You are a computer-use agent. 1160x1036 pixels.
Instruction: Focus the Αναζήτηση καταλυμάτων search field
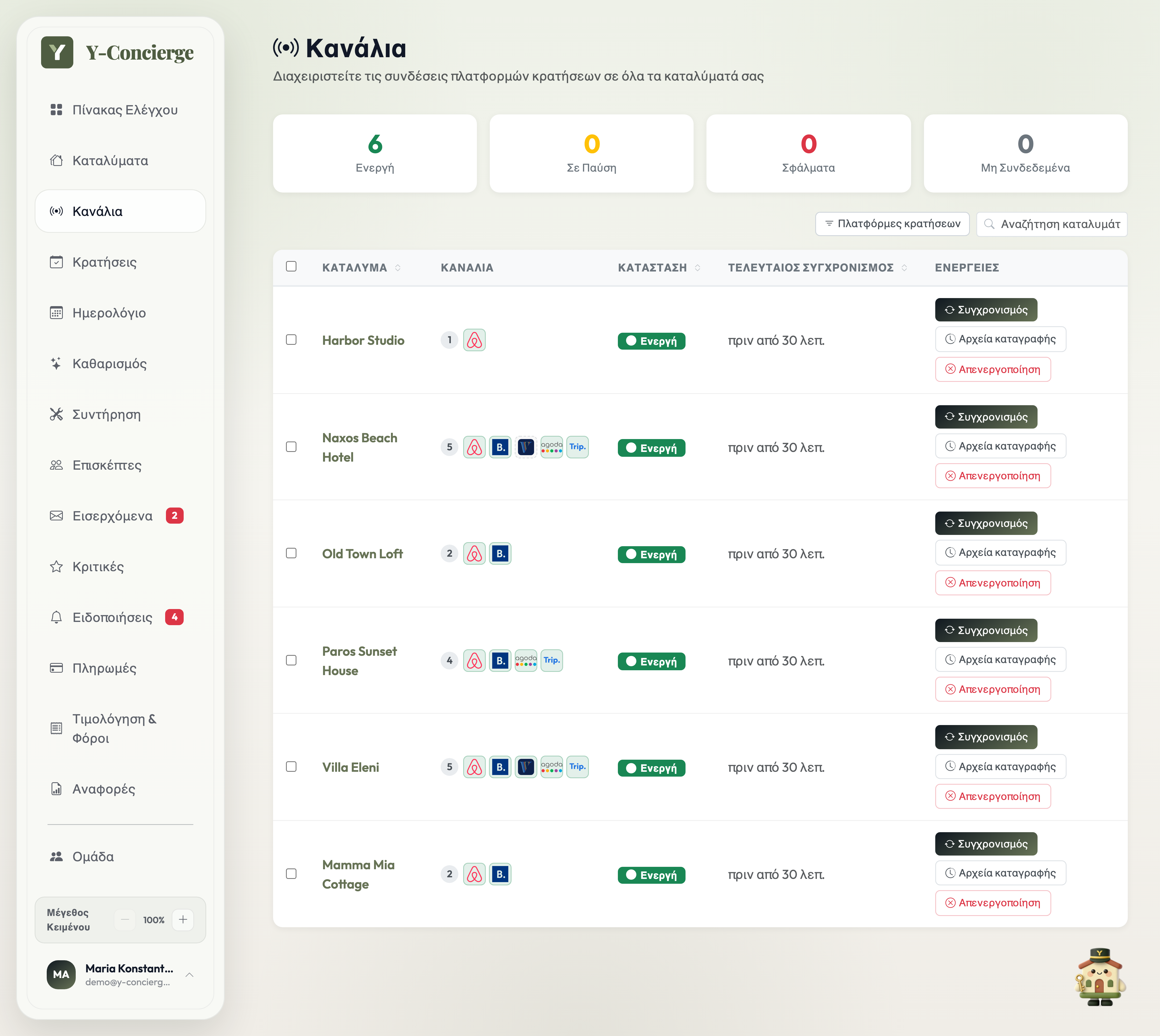(x=1051, y=224)
